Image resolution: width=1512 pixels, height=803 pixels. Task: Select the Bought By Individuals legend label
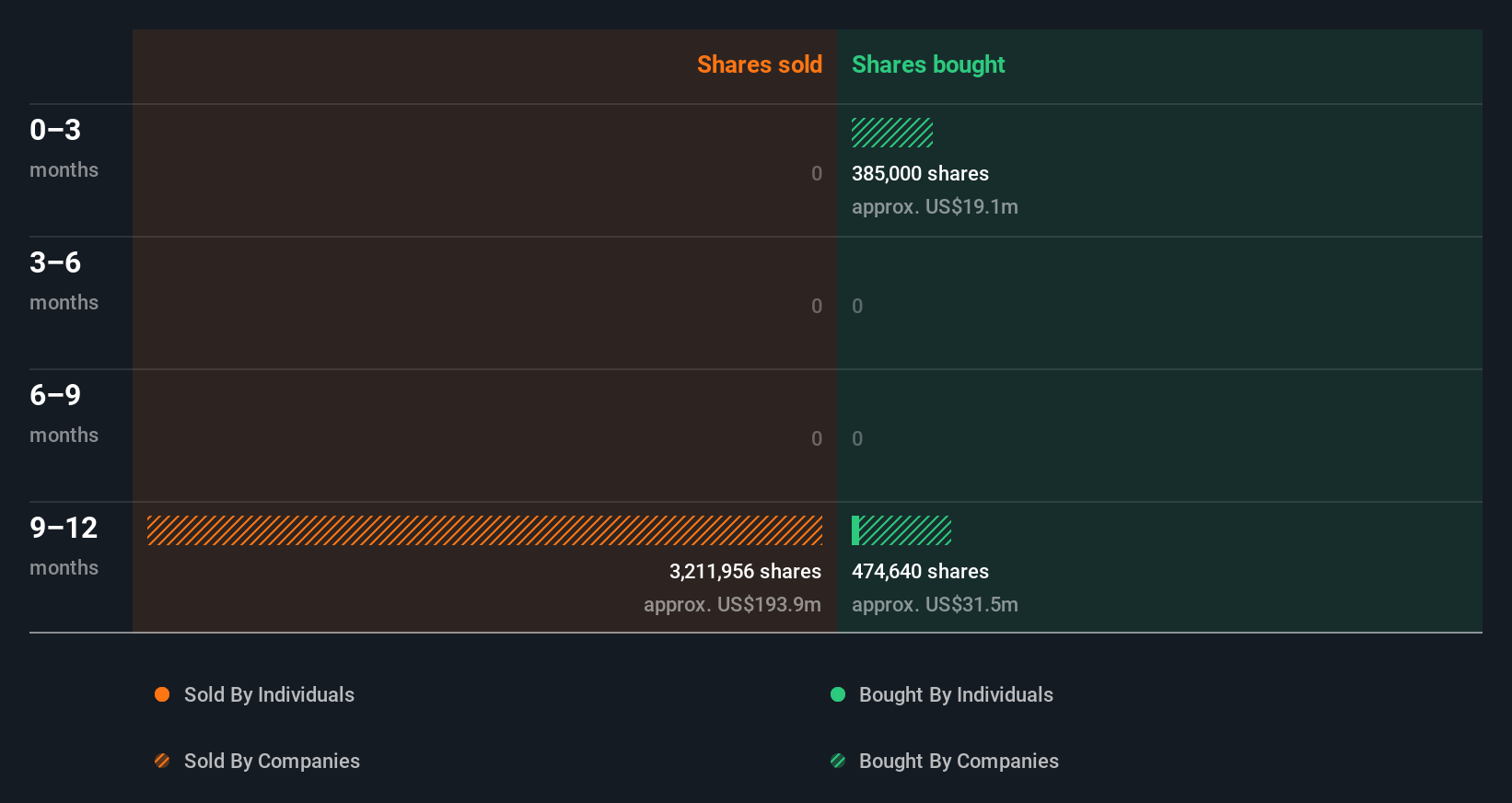coord(956,694)
